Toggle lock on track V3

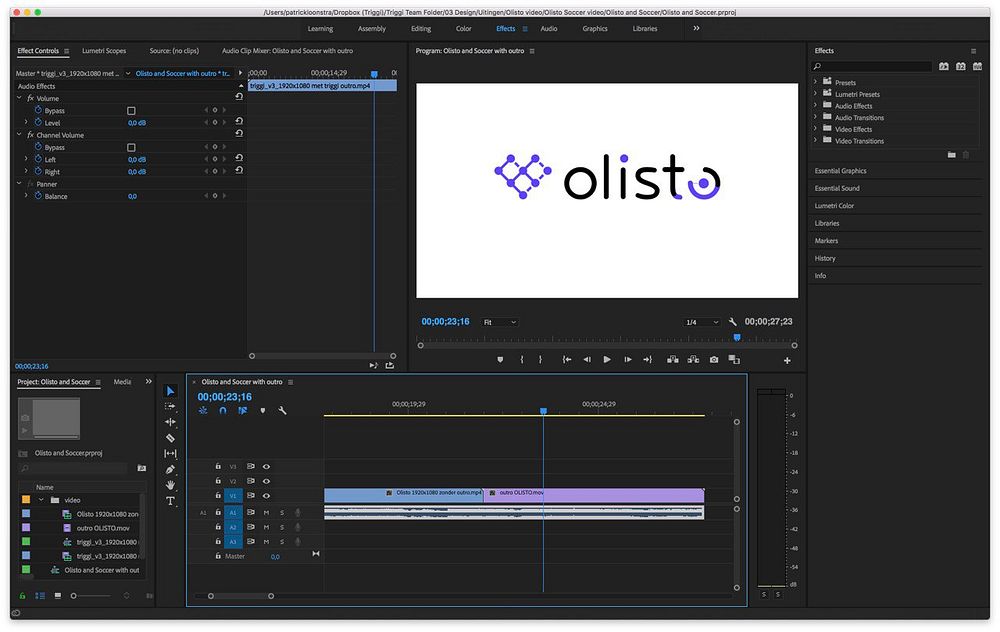click(218, 466)
